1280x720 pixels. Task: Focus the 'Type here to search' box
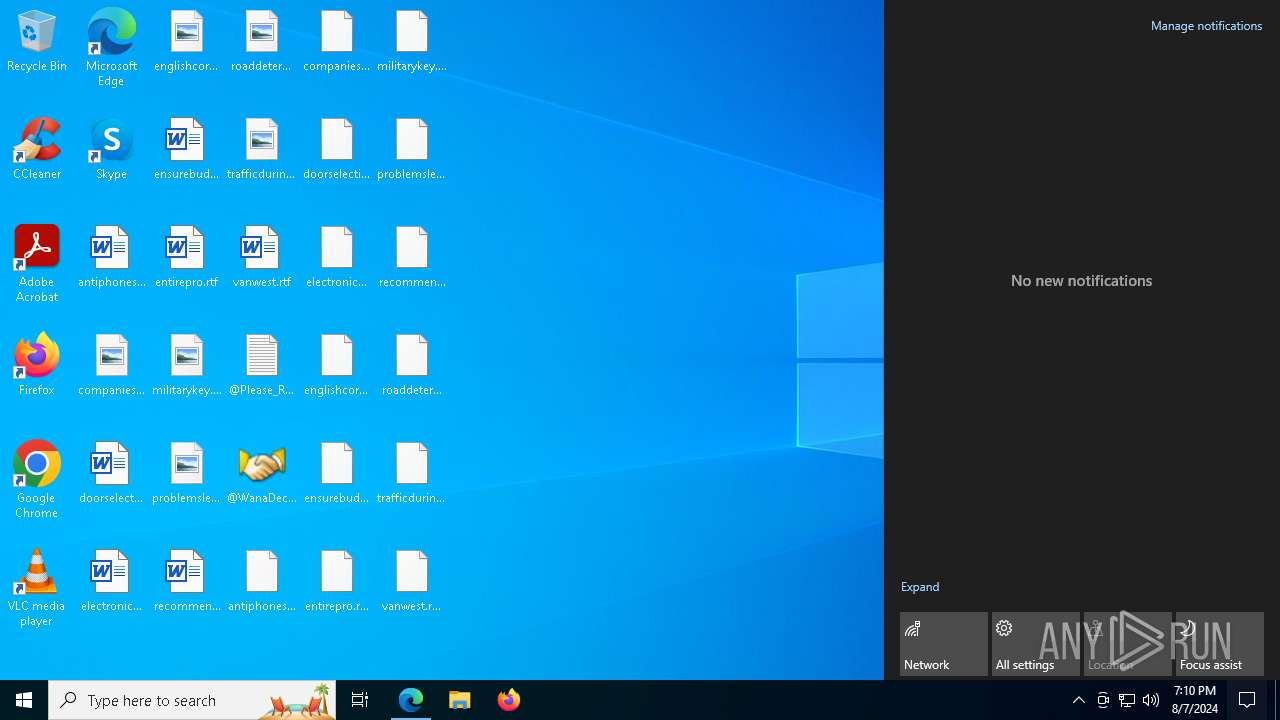(x=192, y=700)
